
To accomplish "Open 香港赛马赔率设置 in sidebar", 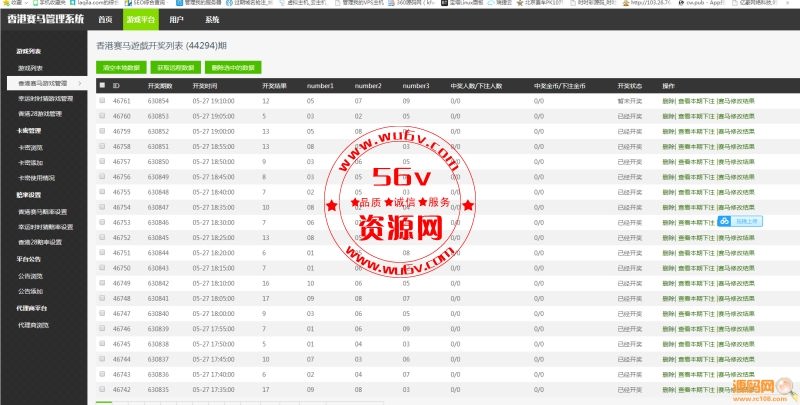I will pos(42,212).
